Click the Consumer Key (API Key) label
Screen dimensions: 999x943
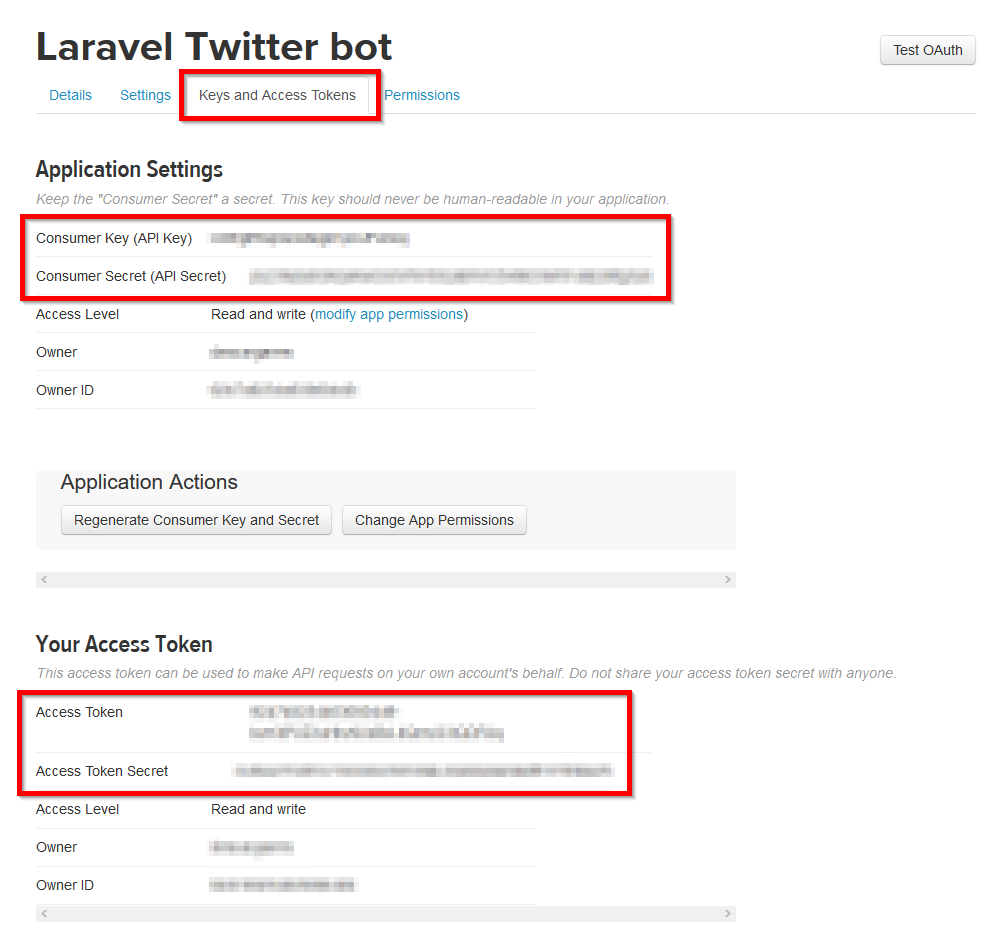click(x=114, y=238)
